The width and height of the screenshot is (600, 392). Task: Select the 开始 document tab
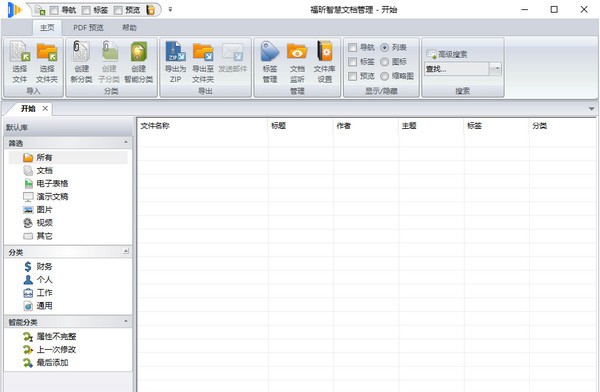(x=28, y=109)
